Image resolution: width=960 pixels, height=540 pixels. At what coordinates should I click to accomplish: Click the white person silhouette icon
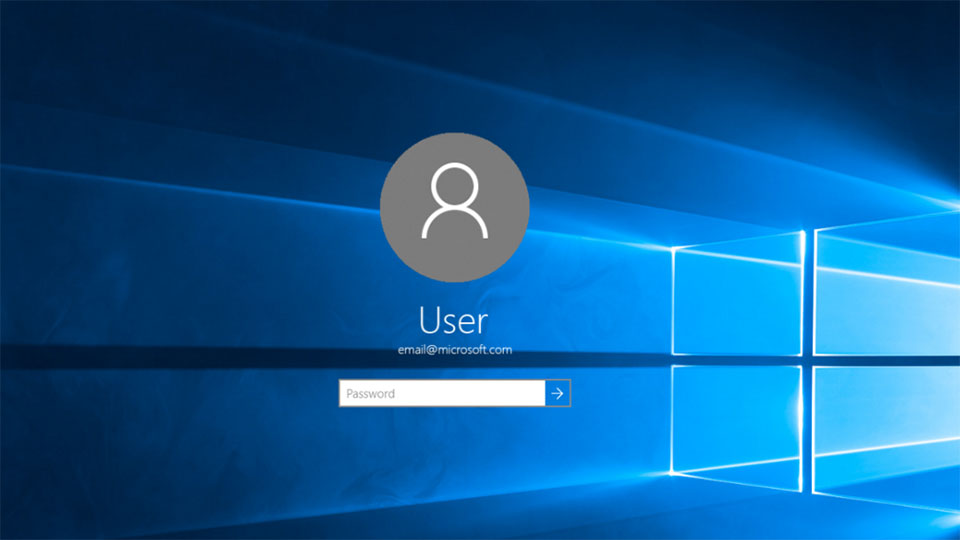pyautogui.click(x=454, y=200)
